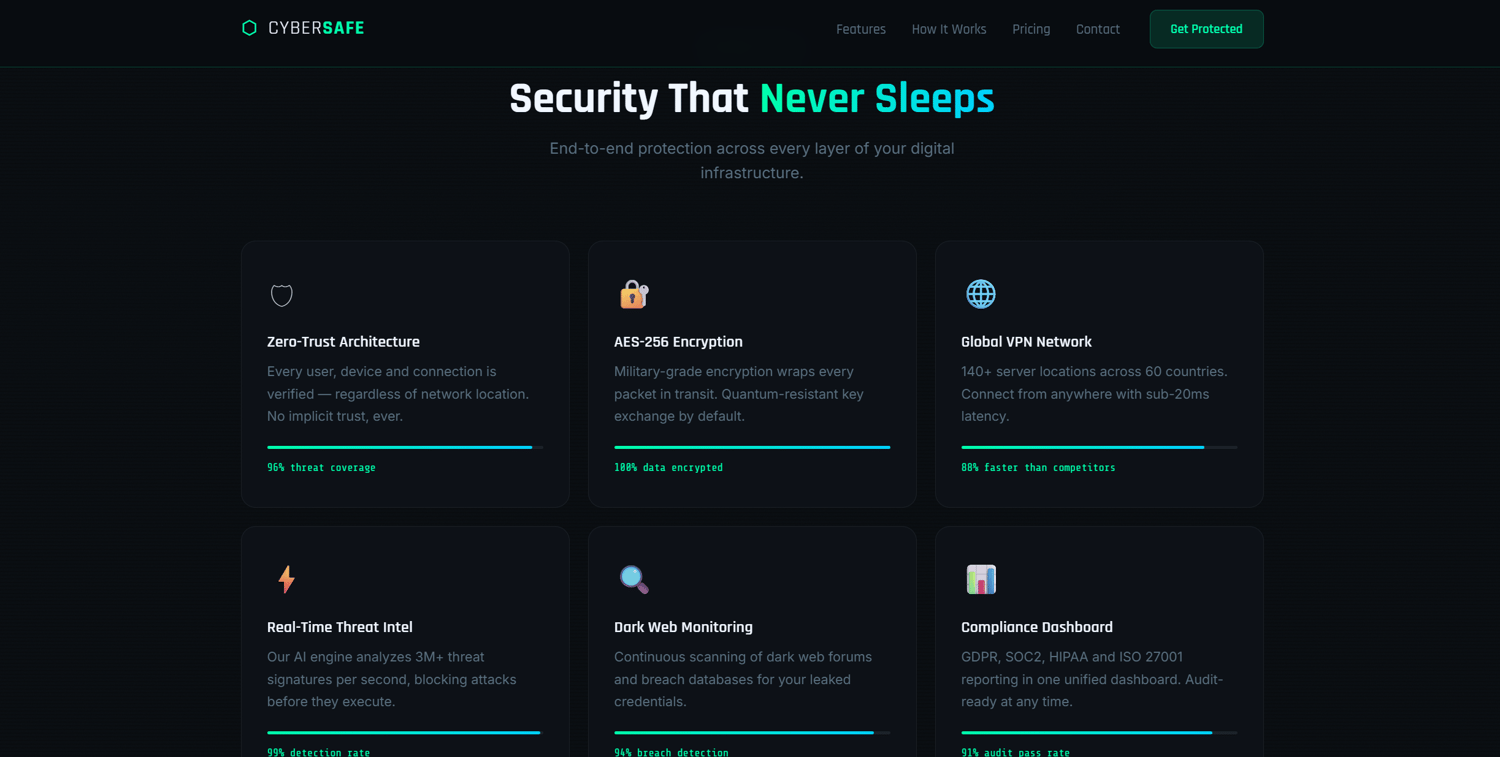Image resolution: width=1500 pixels, height=757 pixels.
Task: Click the Dark Web Monitoring card heading
Action: [683, 627]
